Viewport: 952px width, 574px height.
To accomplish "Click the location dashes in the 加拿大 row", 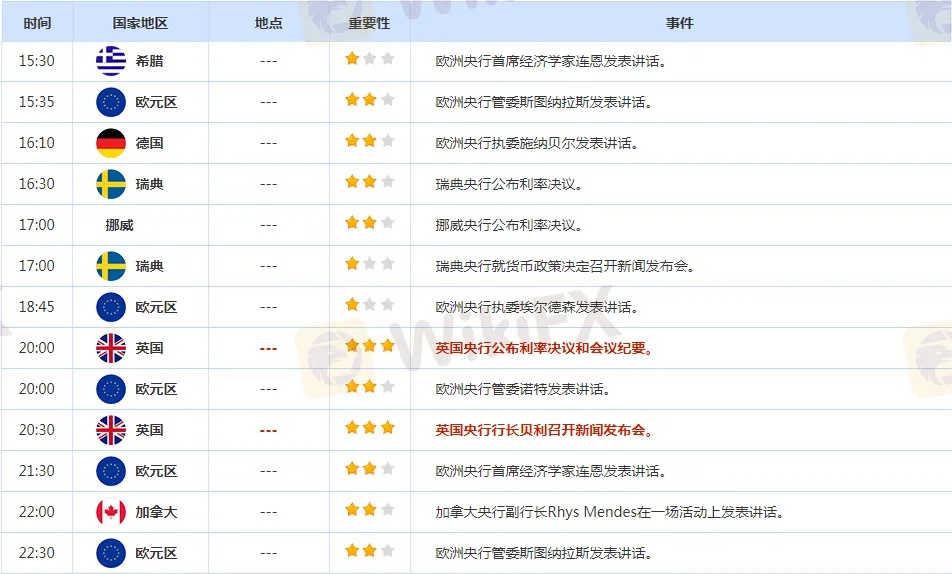I will click(268, 513).
